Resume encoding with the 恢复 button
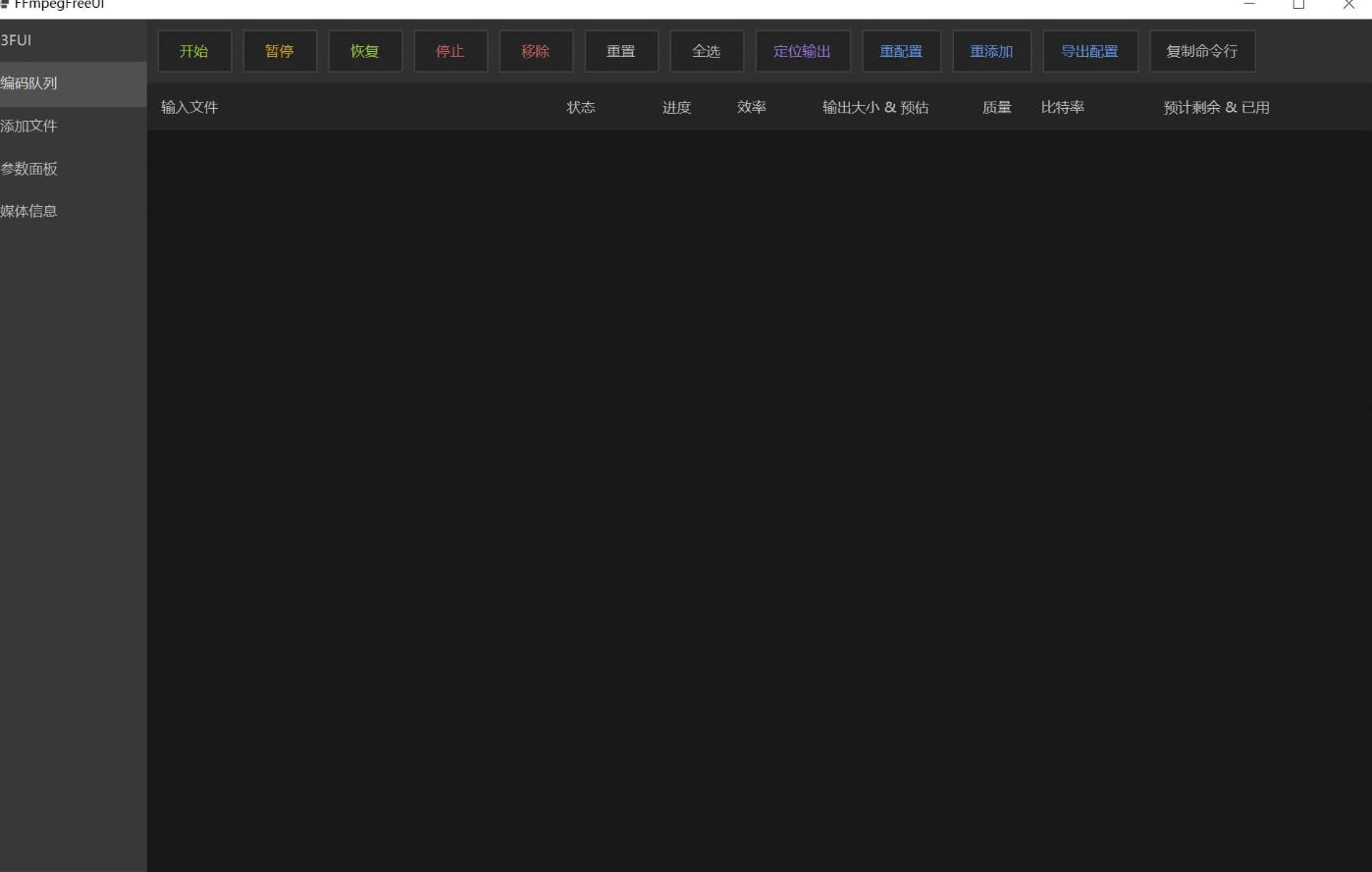Viewport: 1372px width, 872px height. coord(365,50)
